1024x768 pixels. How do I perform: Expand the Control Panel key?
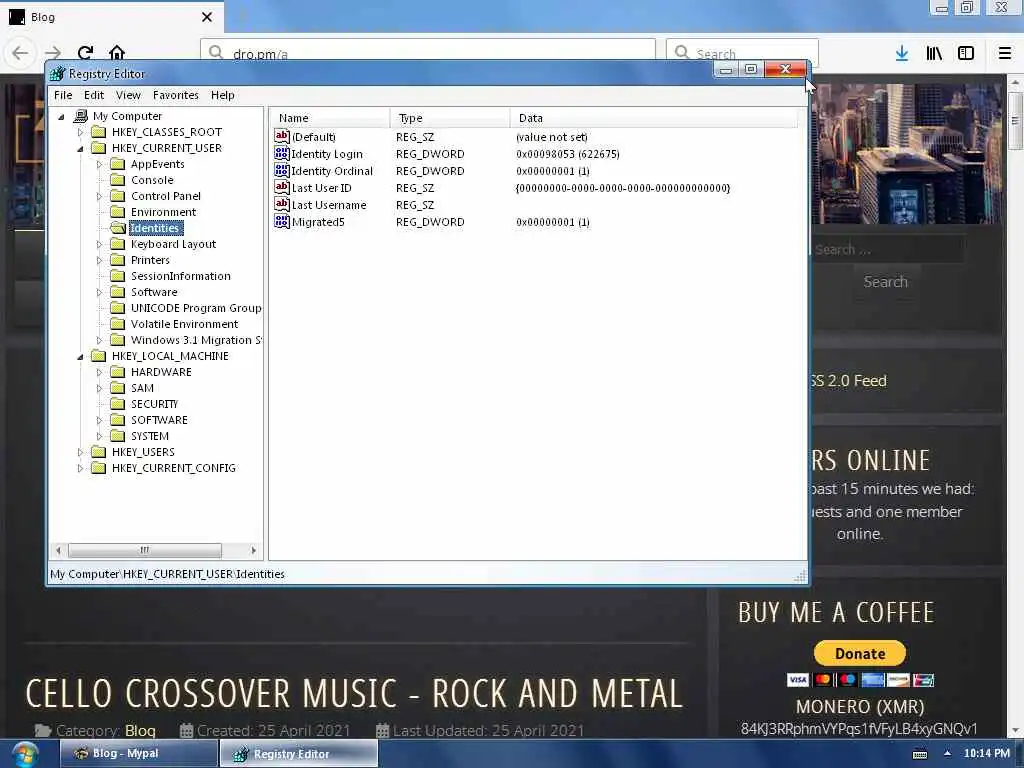99,197
